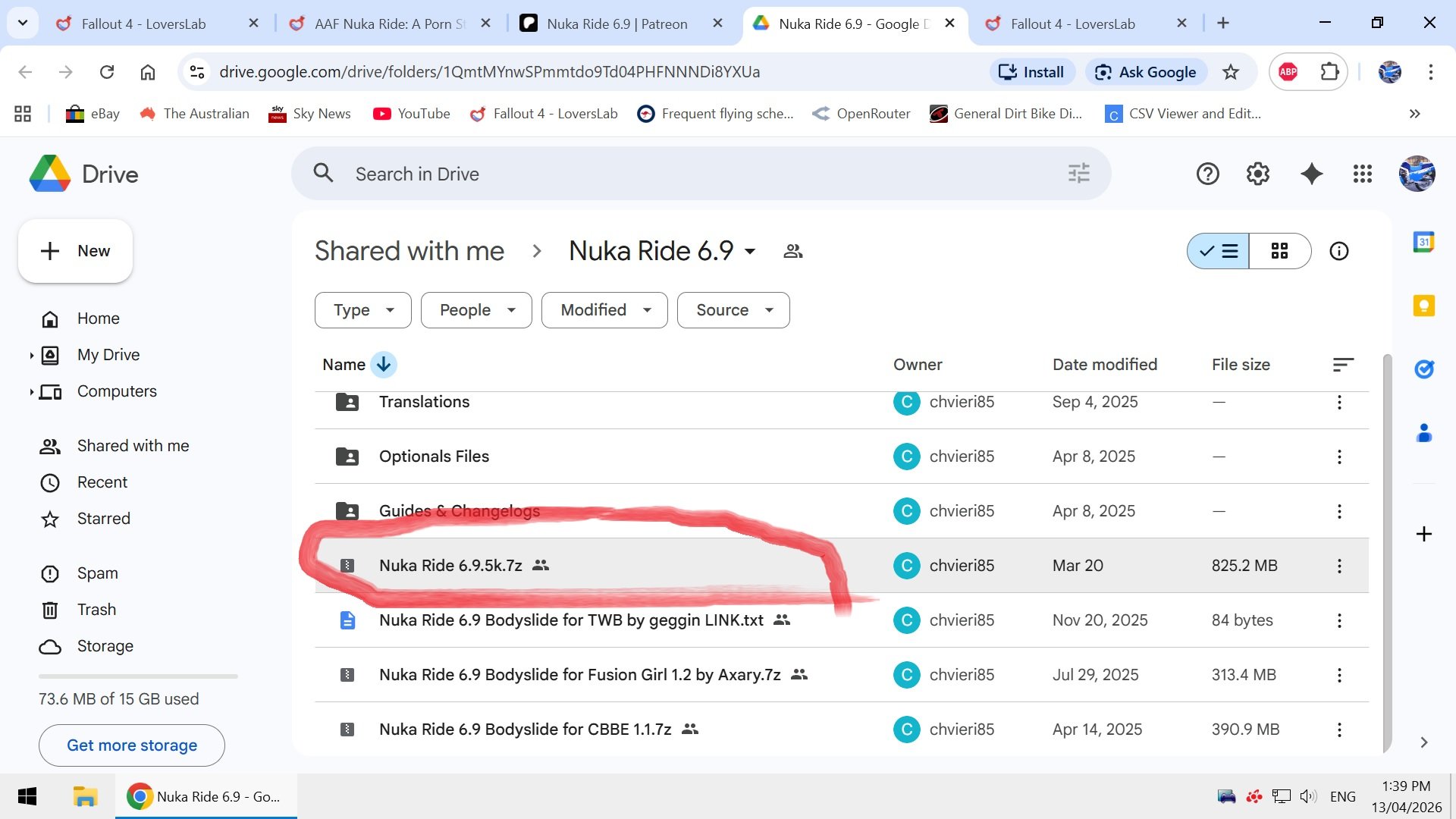This screenshot has height=819, width=1456.
Task: Open YouTube bookmark
Action: (x=412, y=114)
